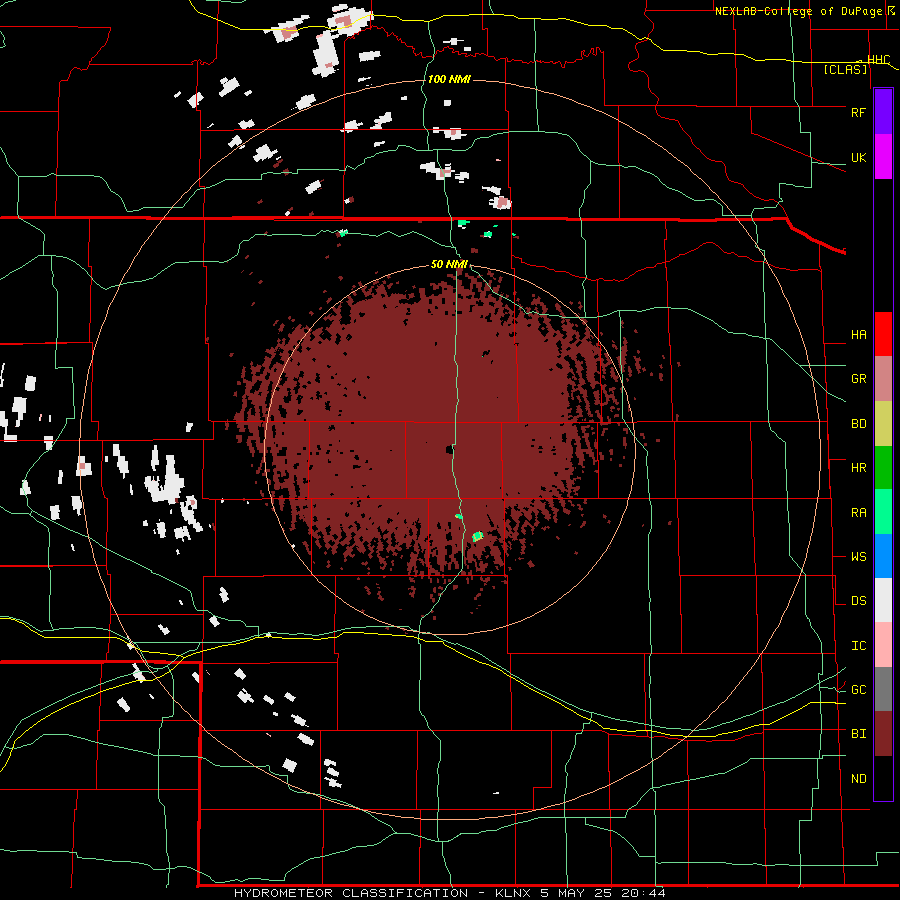Click the RF purple legend swatch
The width and height of the screenshot is (900, 900).
coord(883,112)
